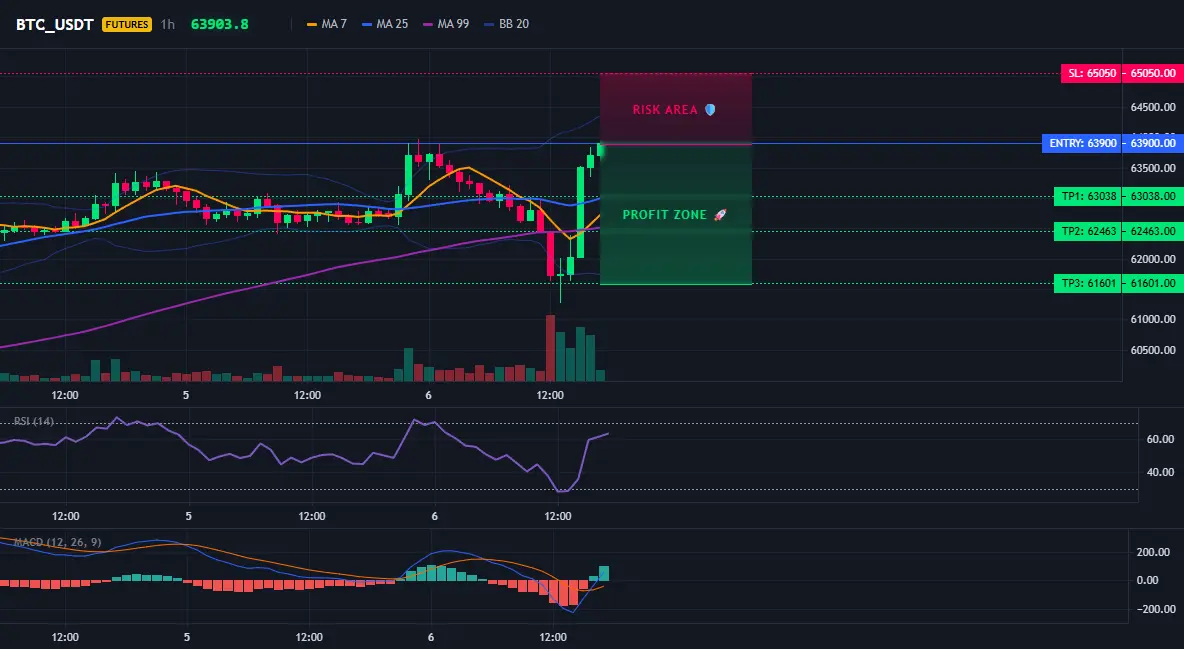Click the TP3: 61601 label
The width and height of the screenshot is (1184, 649).
[1087, 283]
